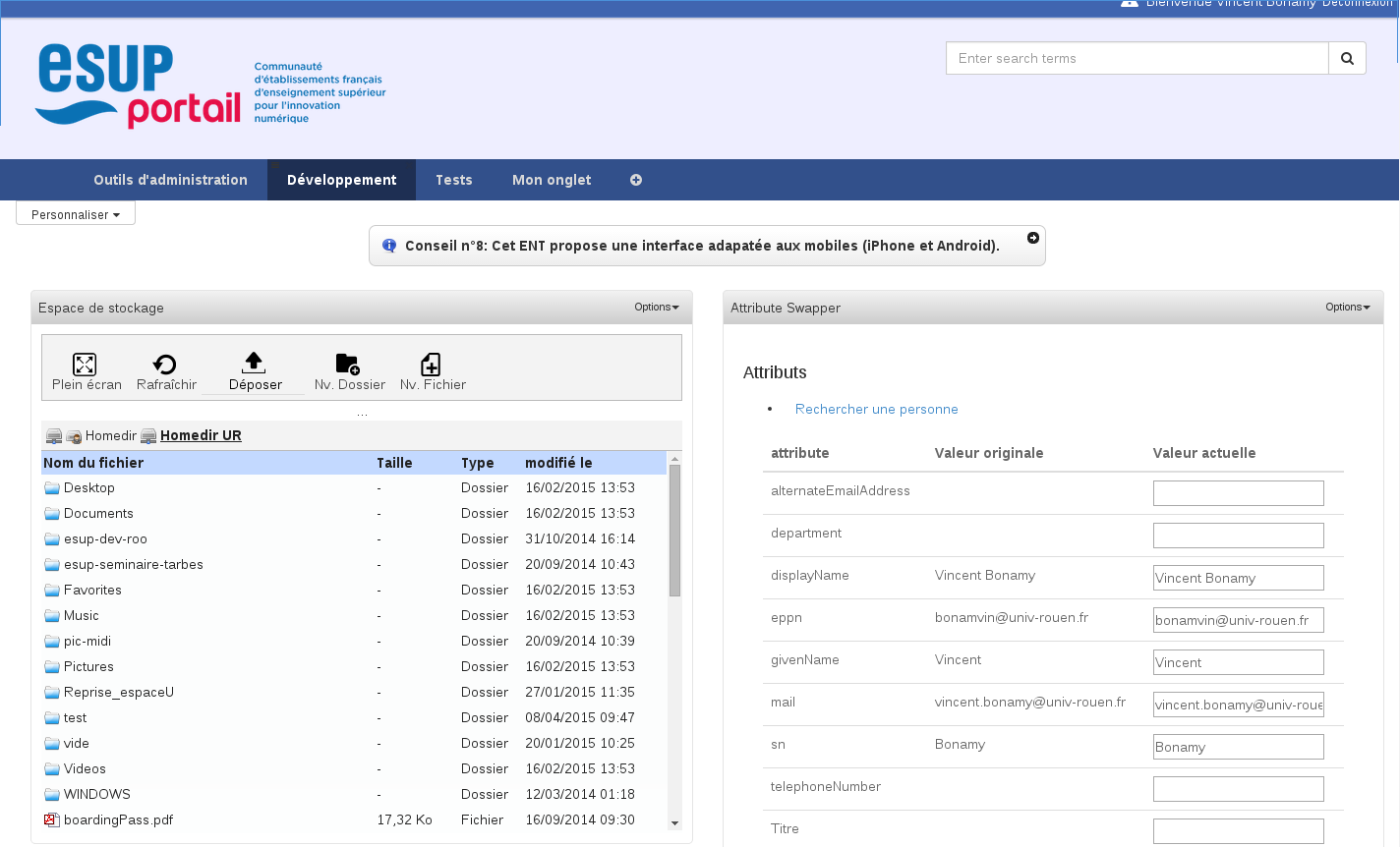Click the Plein écran fullscreen icon
Image resolution: width=1400 pixels, height=847 pixels.
86,365
